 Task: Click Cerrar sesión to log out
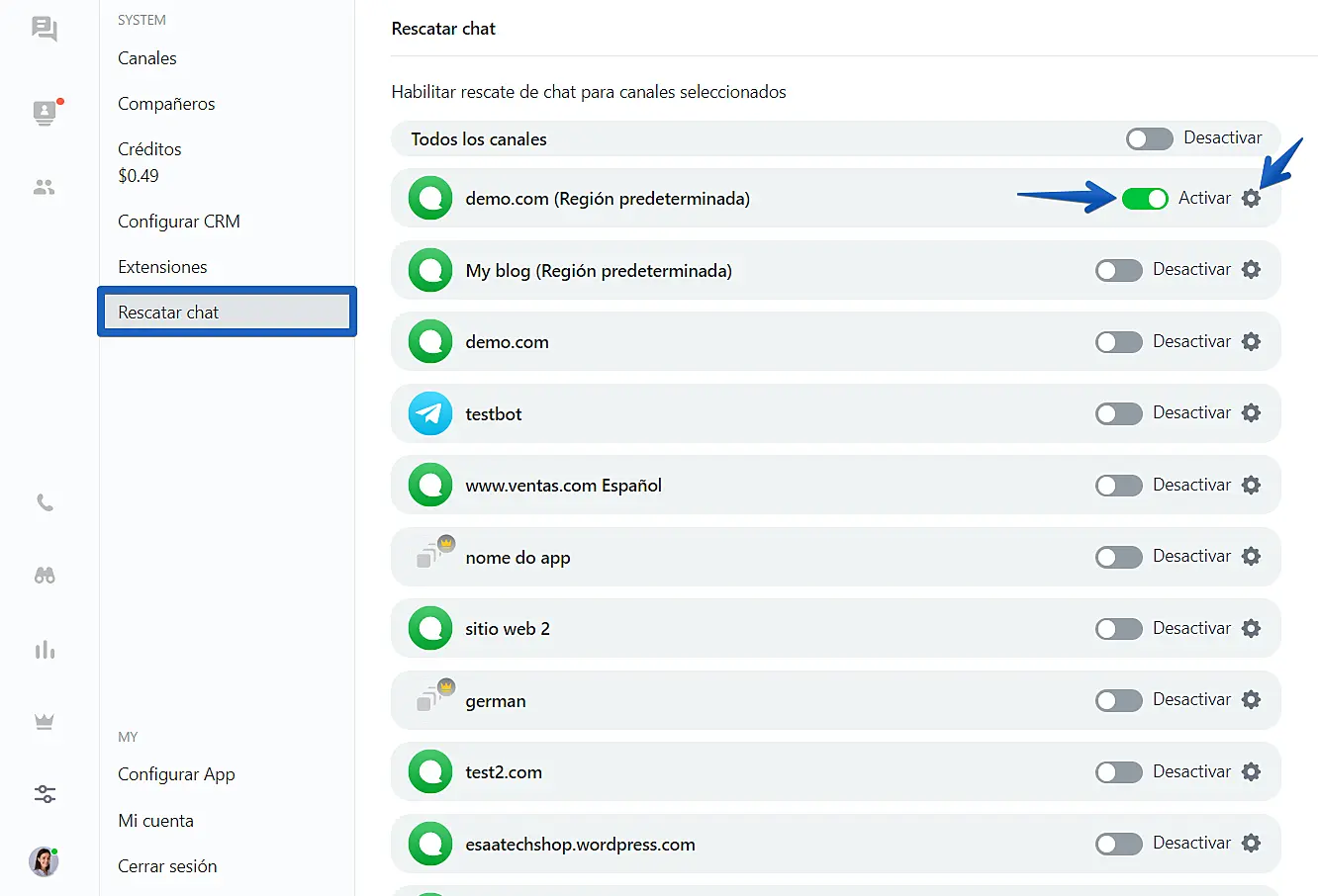tap(167, 866)
